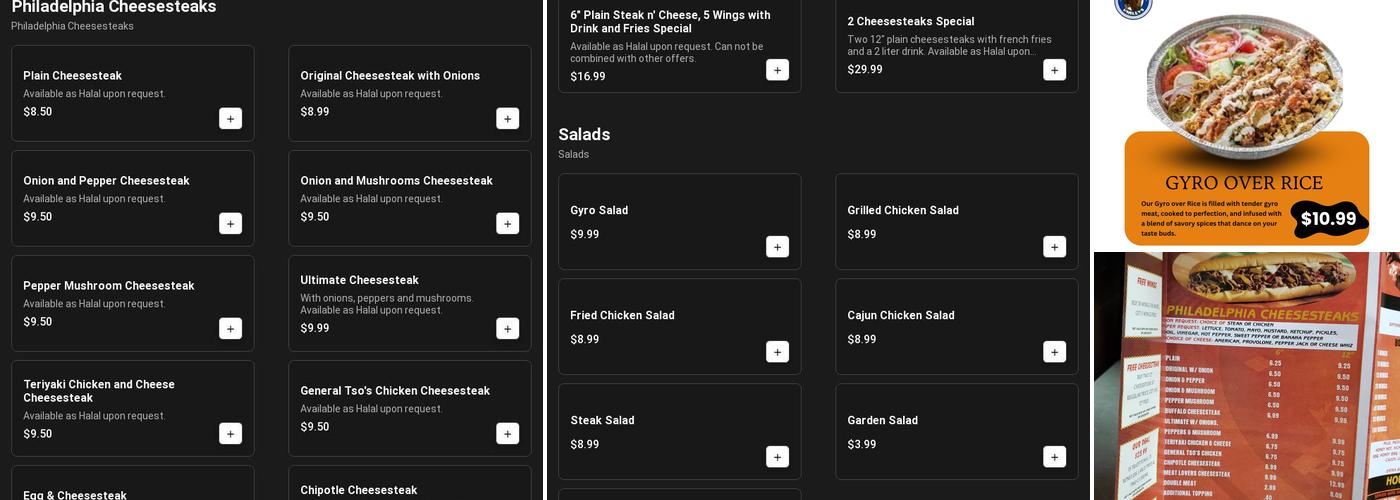Add Cajun Chicken Salad with plus button
Viewport: 1400px width, 500px height.
[1054, 352]
